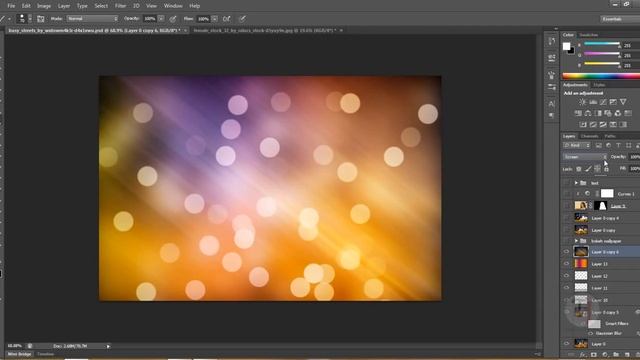Switch to the Paths tab

tap(610, 136)
